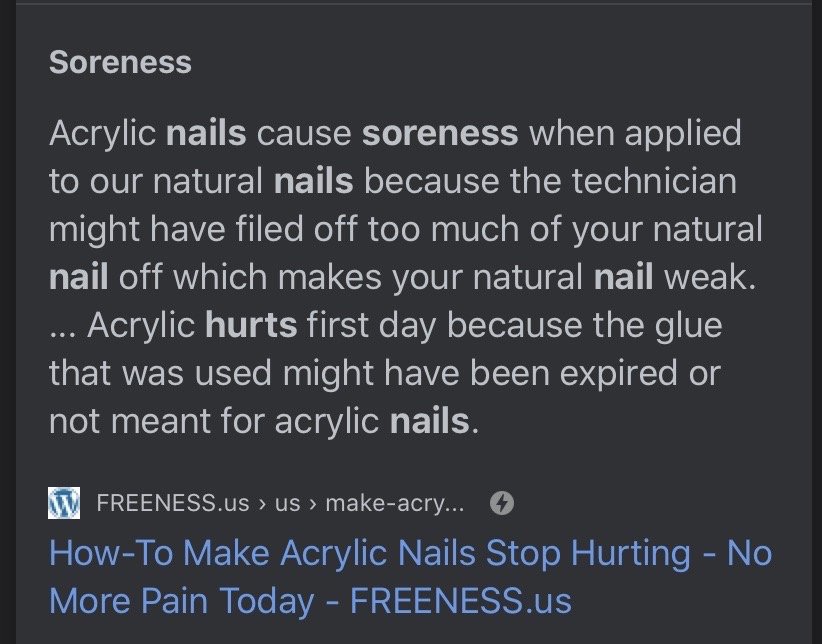Click 'More Pain Today - FREENESS.us' link line
The height and width of the screenshot is (644, 822).
point(310,601)
